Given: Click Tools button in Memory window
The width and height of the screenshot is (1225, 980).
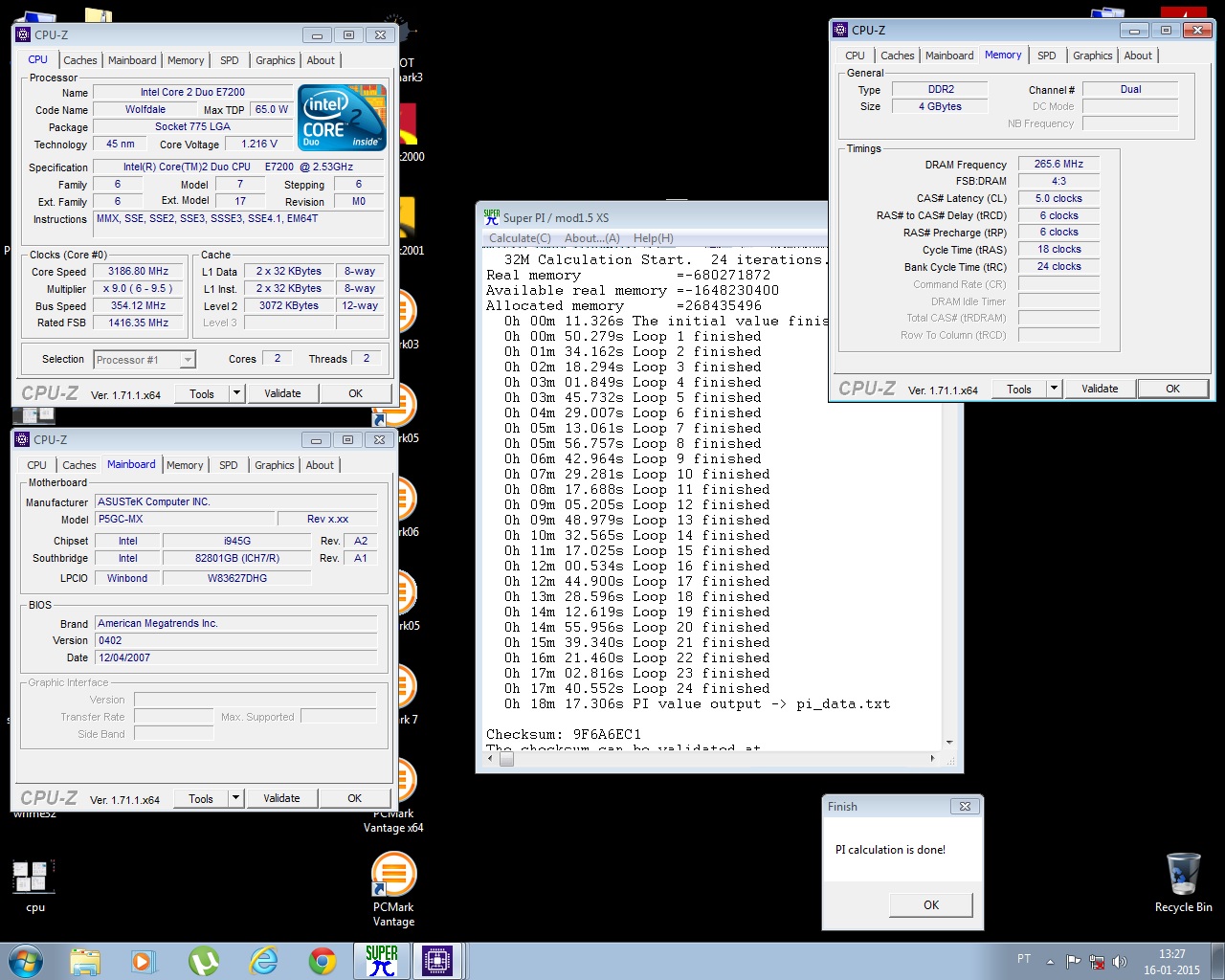Looking at the screenshot, I should [1019, 389].
